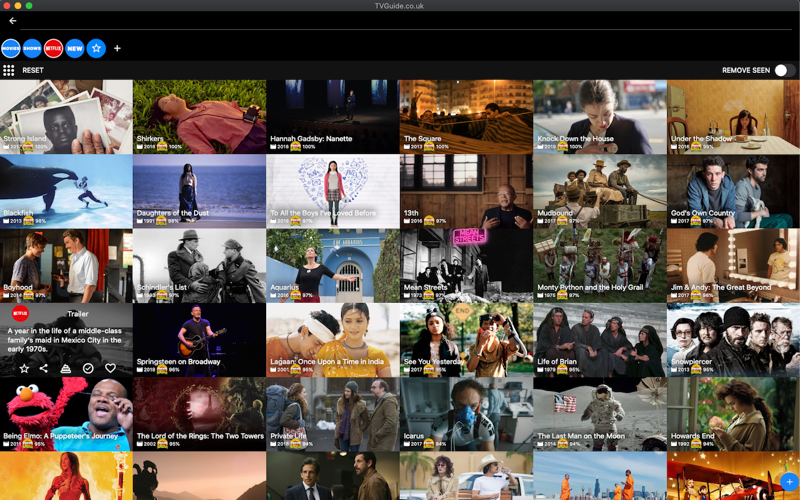Click the Rotten Tomatoes badge on 13th
800x500 pixels.
429,220
